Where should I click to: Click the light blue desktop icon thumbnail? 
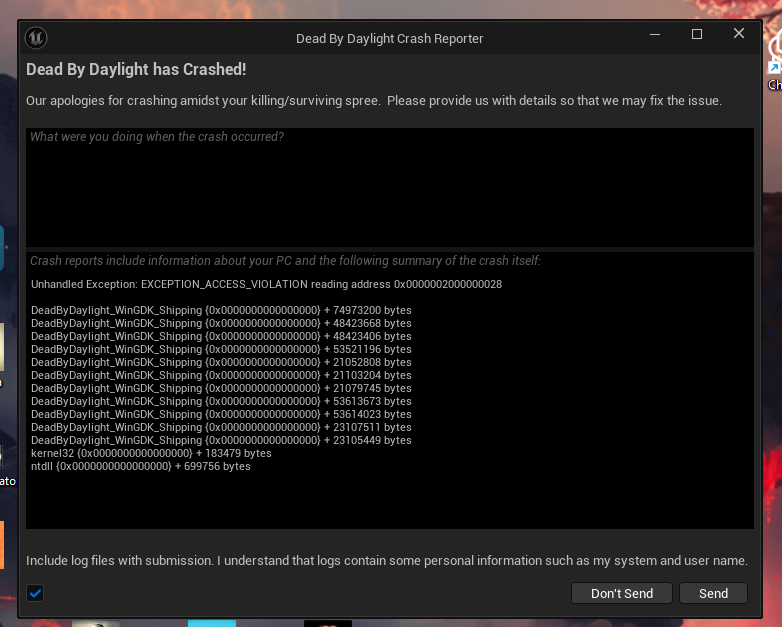pos(212,624)
